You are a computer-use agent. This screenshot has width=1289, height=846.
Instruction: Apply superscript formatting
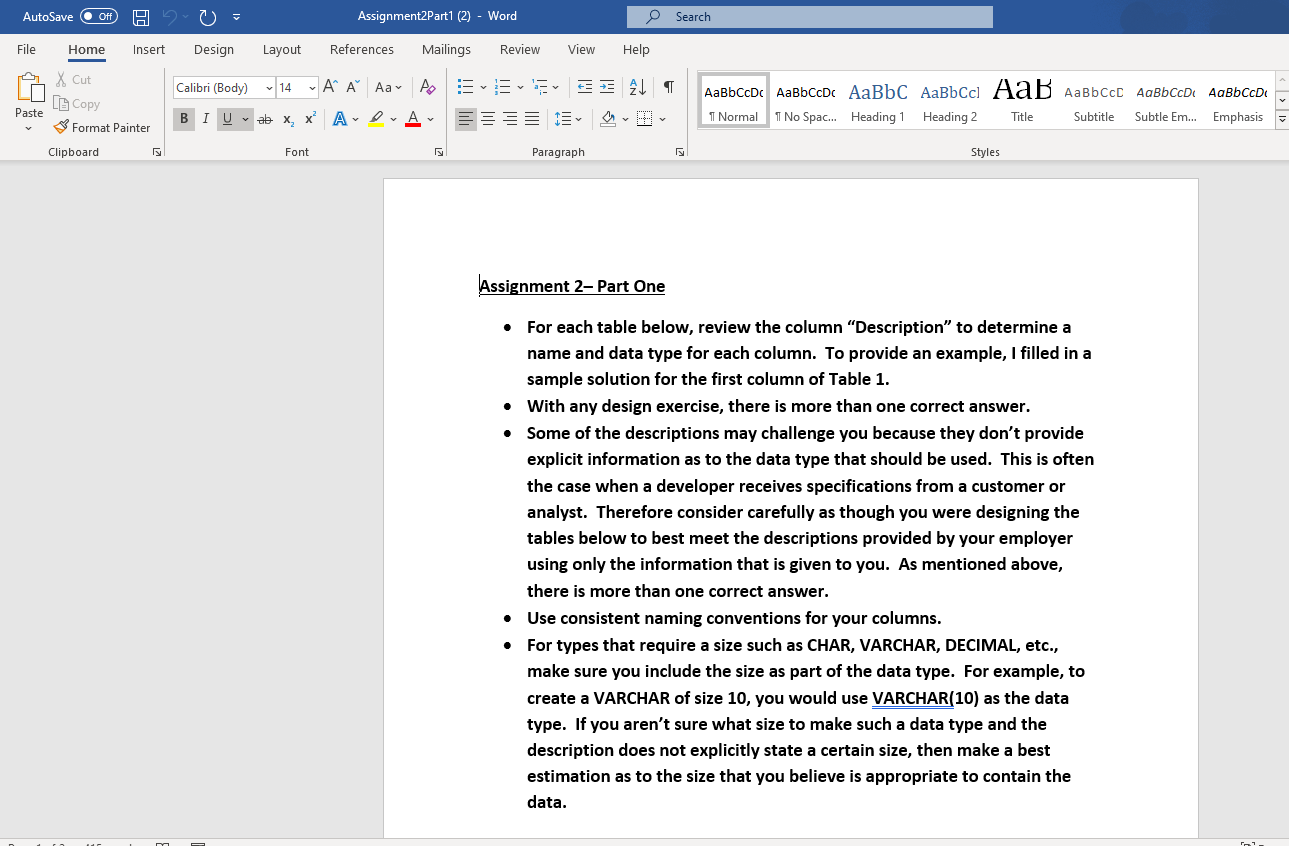tap(310, 119)
